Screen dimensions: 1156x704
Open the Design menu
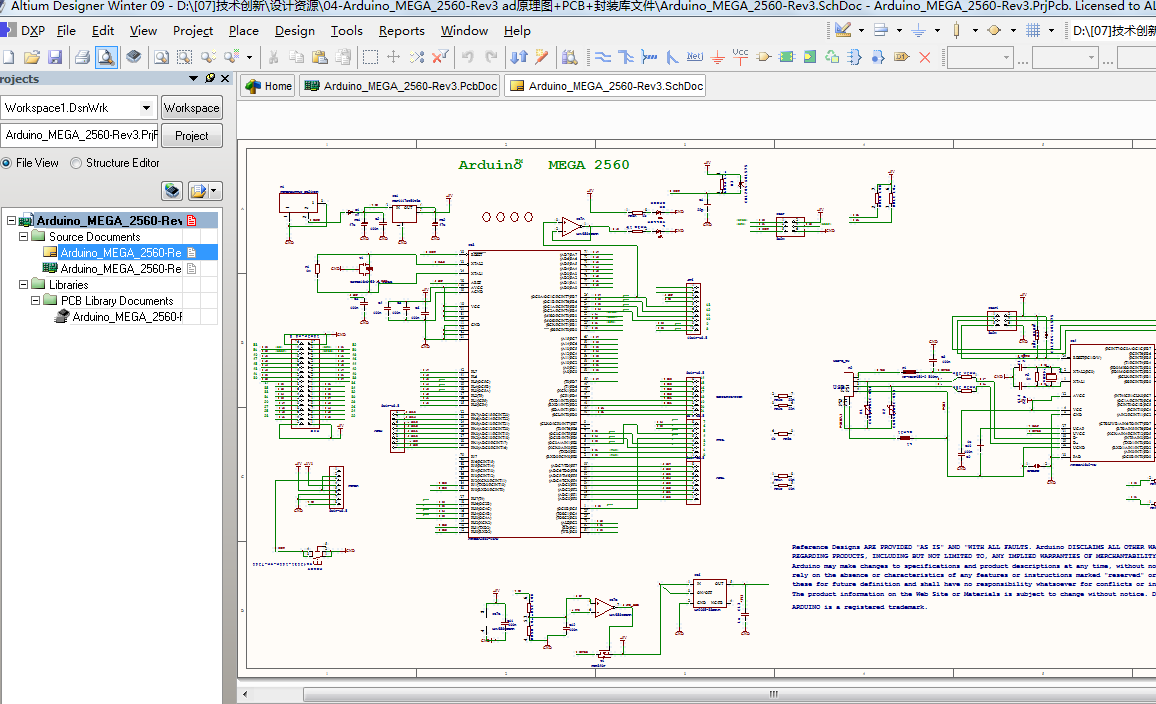tap(295, 31)
